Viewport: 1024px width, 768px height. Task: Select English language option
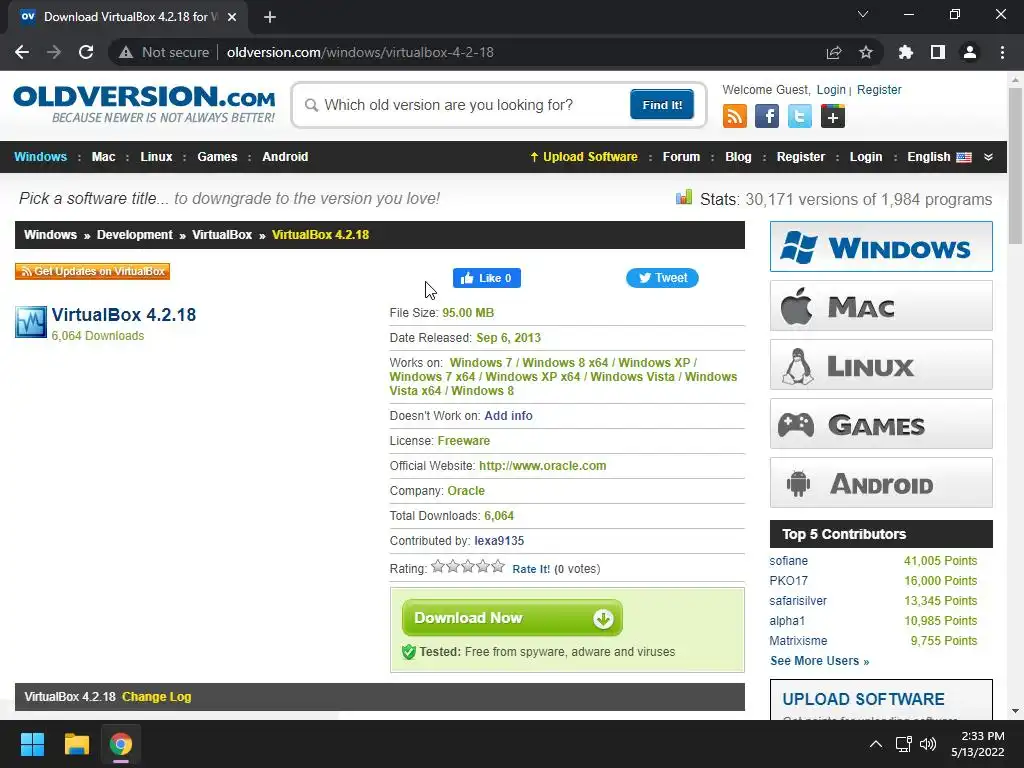pos(939,157)
